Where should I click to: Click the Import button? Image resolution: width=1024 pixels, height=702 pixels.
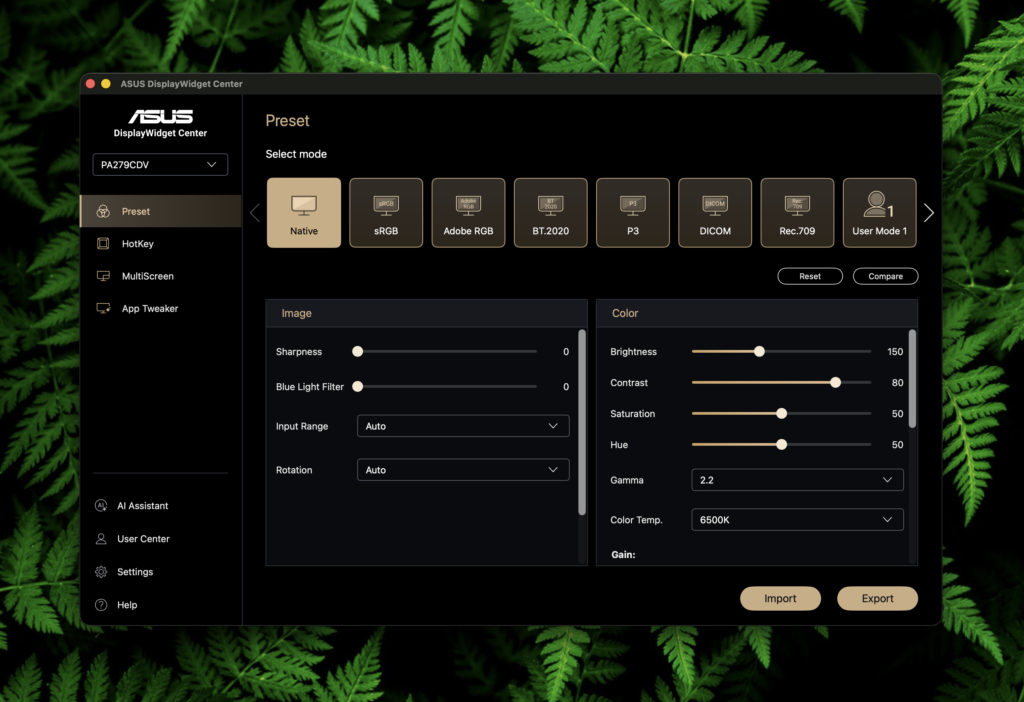(780, 598)
